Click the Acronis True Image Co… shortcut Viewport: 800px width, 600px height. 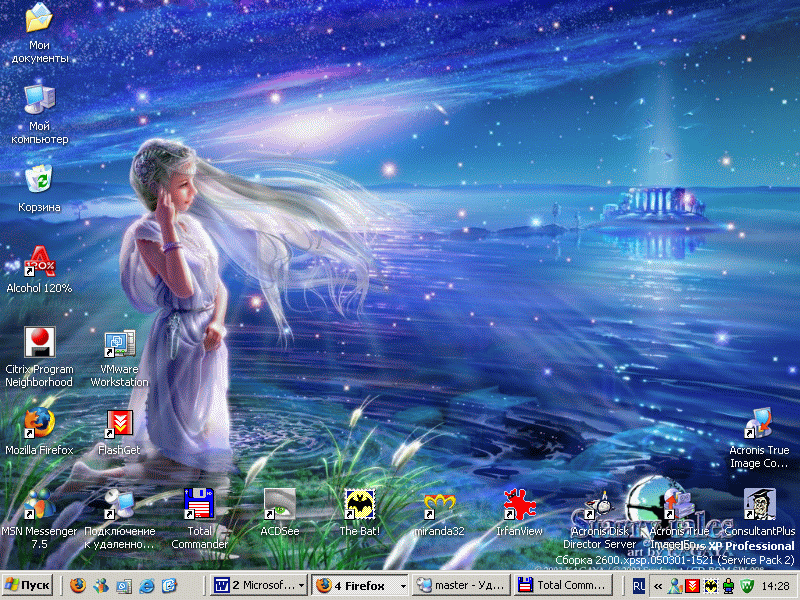click(x=760, y=423)
